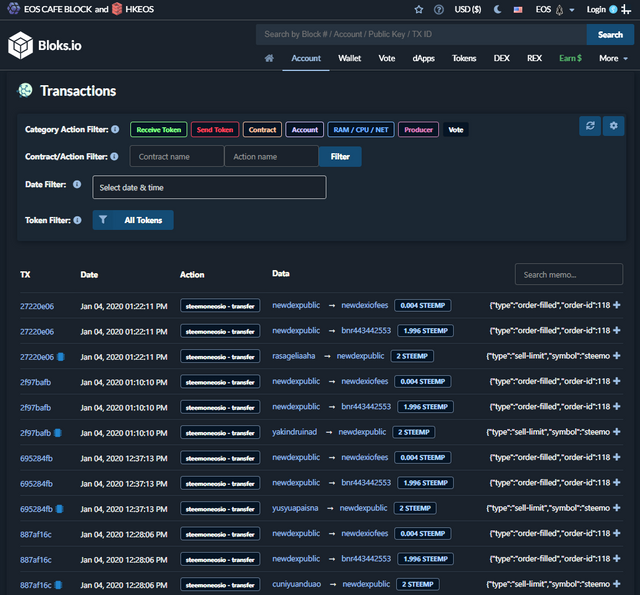Viewport: 640px width, 595px height.
Task: Click the Search button
Action: click(610, 35)
